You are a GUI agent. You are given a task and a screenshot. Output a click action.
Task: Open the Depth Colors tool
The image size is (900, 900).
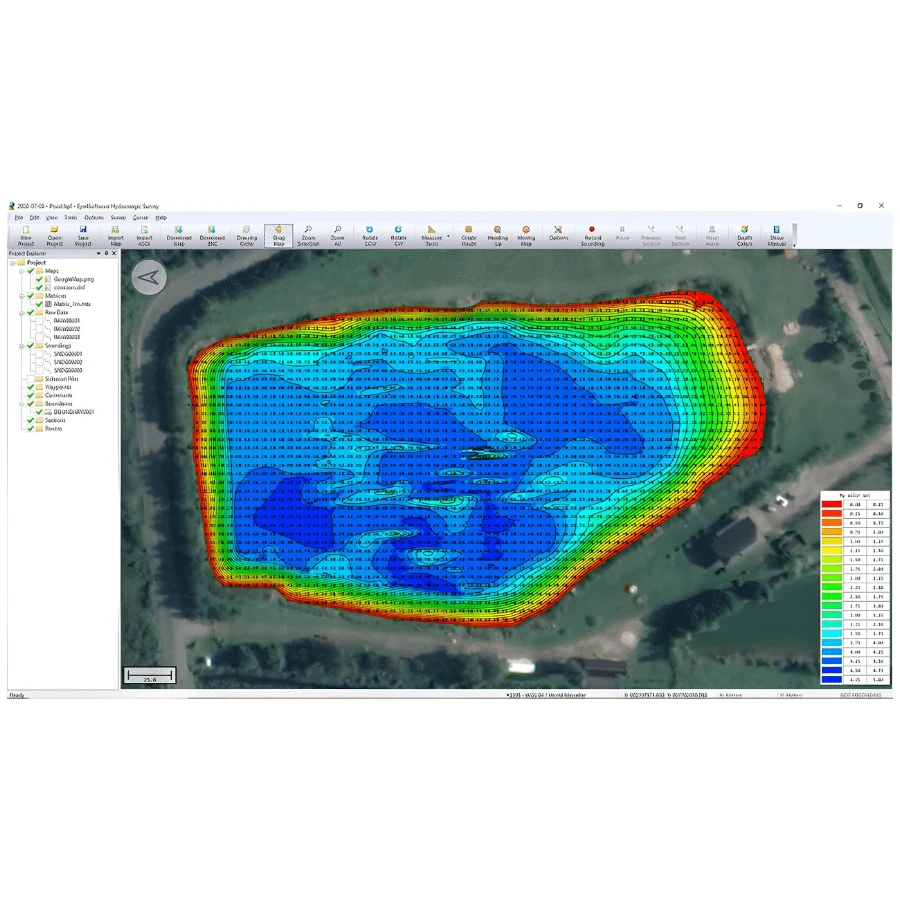click(x=744, y=236)
